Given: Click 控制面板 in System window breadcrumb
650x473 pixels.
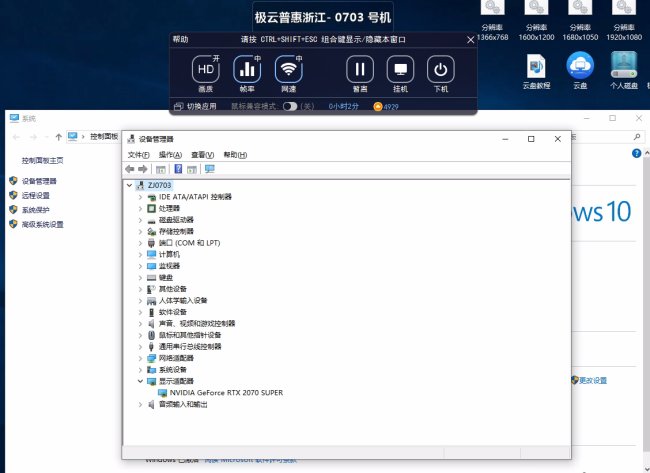Looking at the screenshot, I should click(104, 136).
